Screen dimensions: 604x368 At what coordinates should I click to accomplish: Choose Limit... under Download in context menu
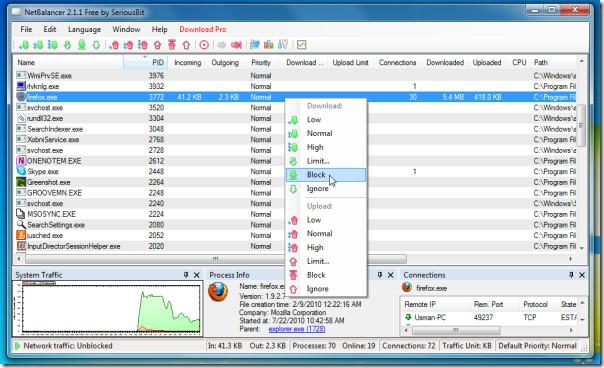[326, 161]
